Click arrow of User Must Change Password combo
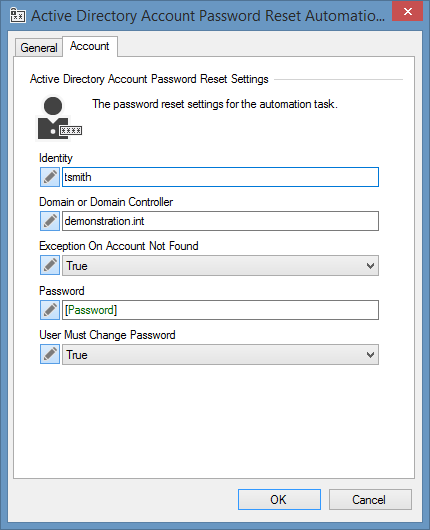Screen dimensions: 430x530 [371, 355]
